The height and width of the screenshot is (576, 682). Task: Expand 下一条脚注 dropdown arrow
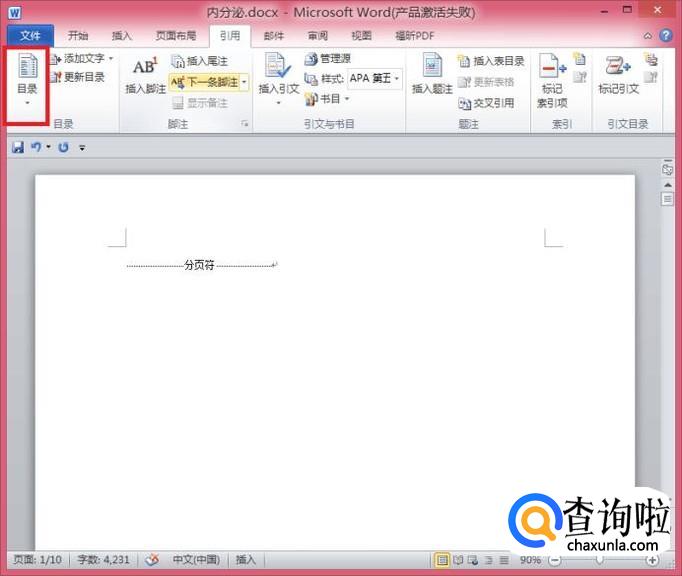pos(244,82)
